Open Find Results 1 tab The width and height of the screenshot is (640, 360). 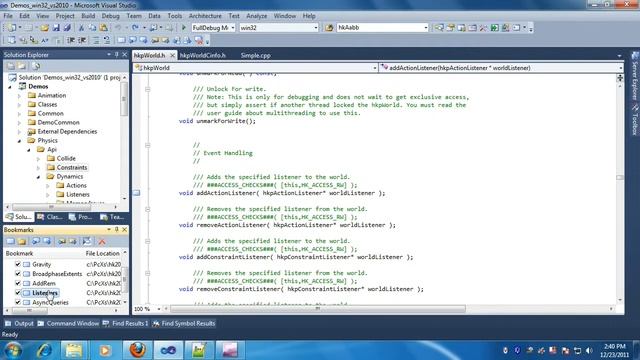coord(126,323)
